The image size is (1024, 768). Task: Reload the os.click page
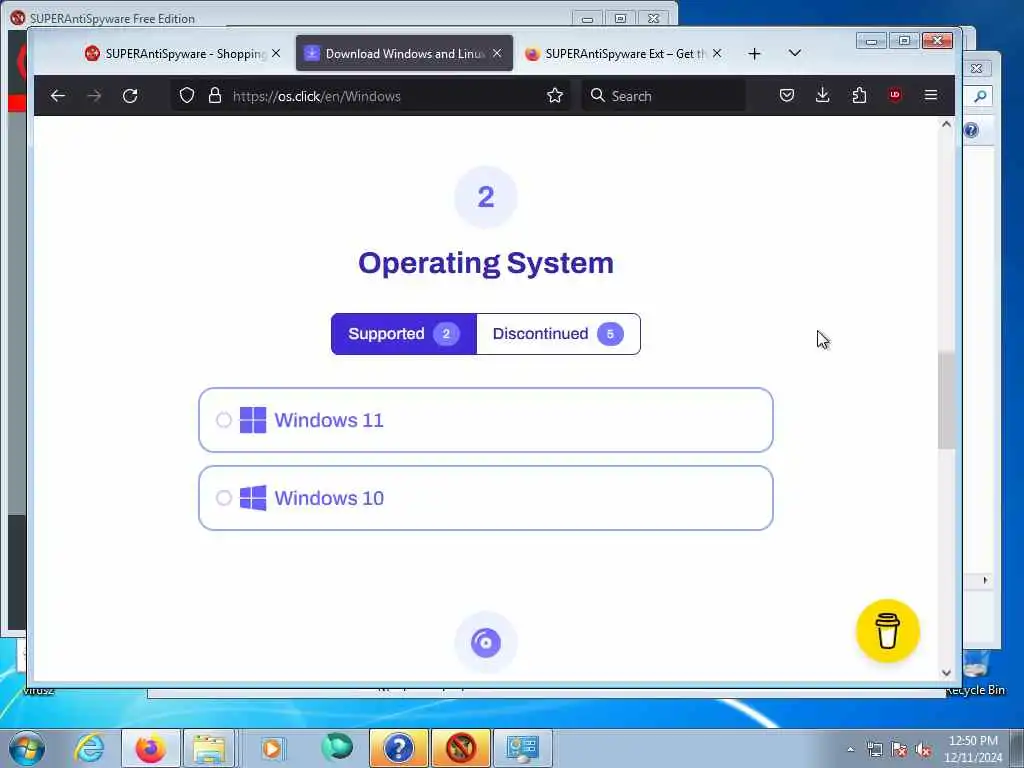pos(130,96)
